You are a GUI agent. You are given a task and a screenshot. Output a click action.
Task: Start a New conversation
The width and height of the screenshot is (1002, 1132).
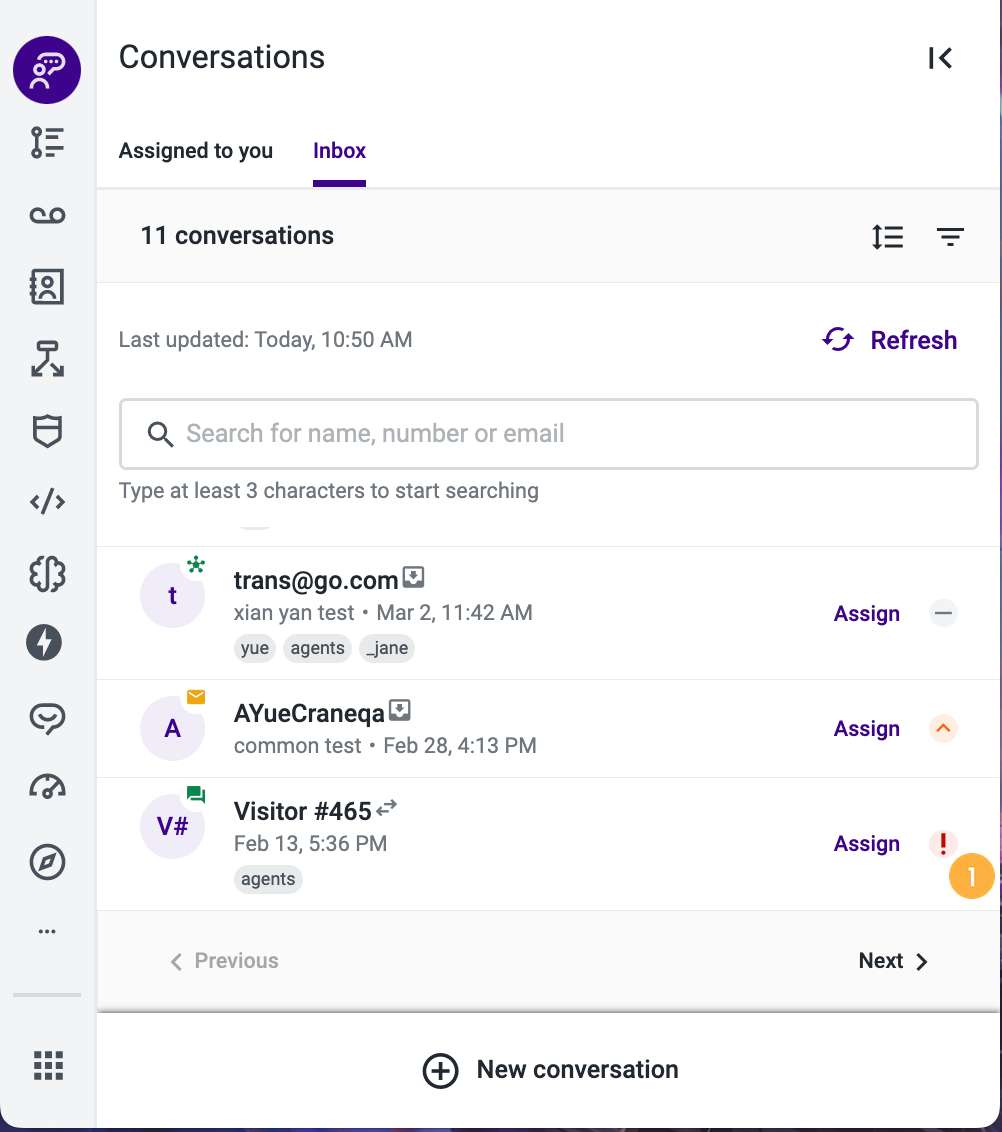550,1070
